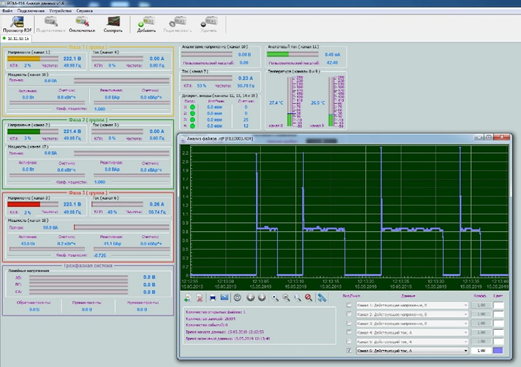Image resolution: width=521 pixels, height=367 pixels.
Task: Click the white colour swatch for Канал 3
Action: pos(498,323)
